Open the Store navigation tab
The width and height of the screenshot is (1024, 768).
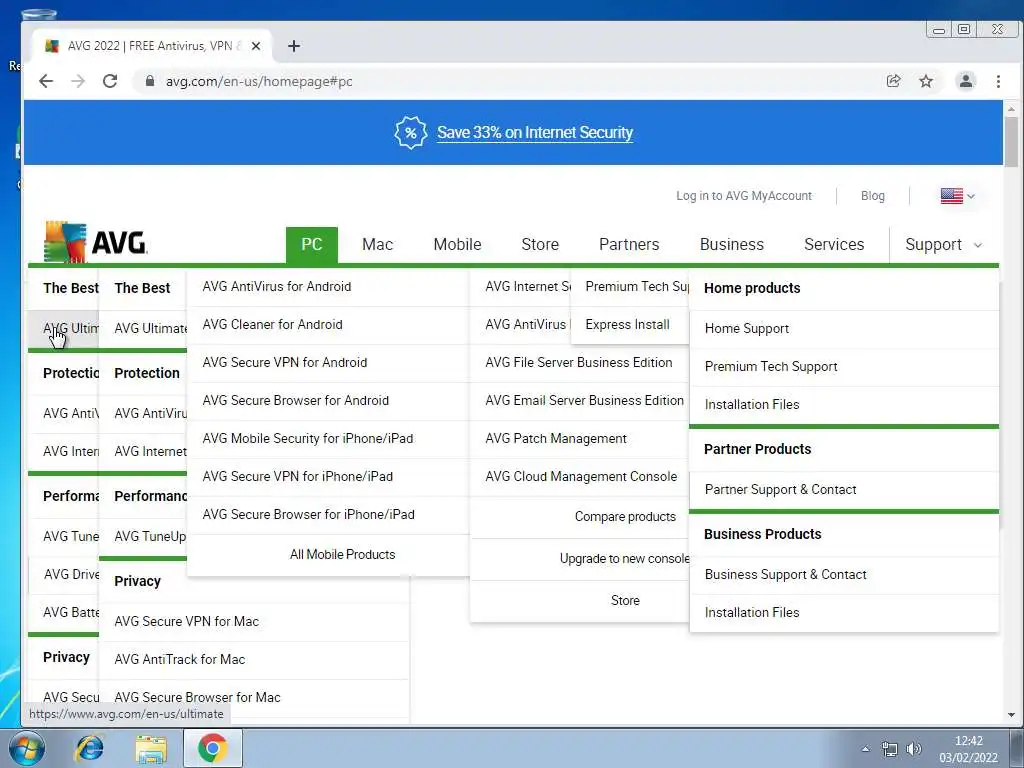(540, 244)
